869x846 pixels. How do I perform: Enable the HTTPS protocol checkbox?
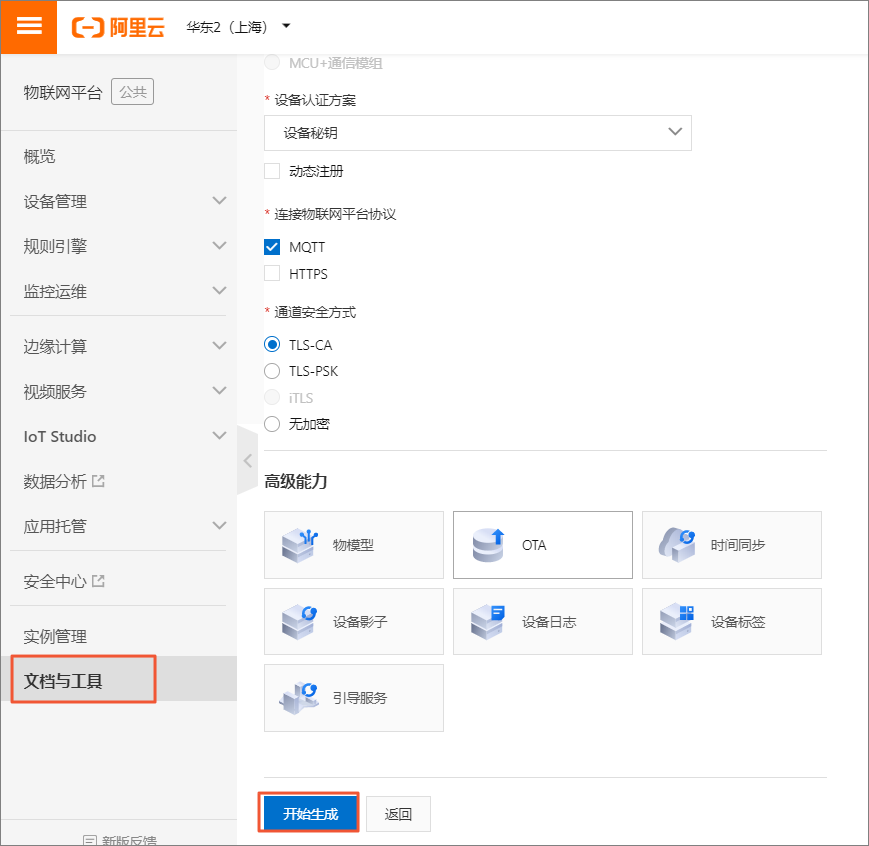coord(271,273)
